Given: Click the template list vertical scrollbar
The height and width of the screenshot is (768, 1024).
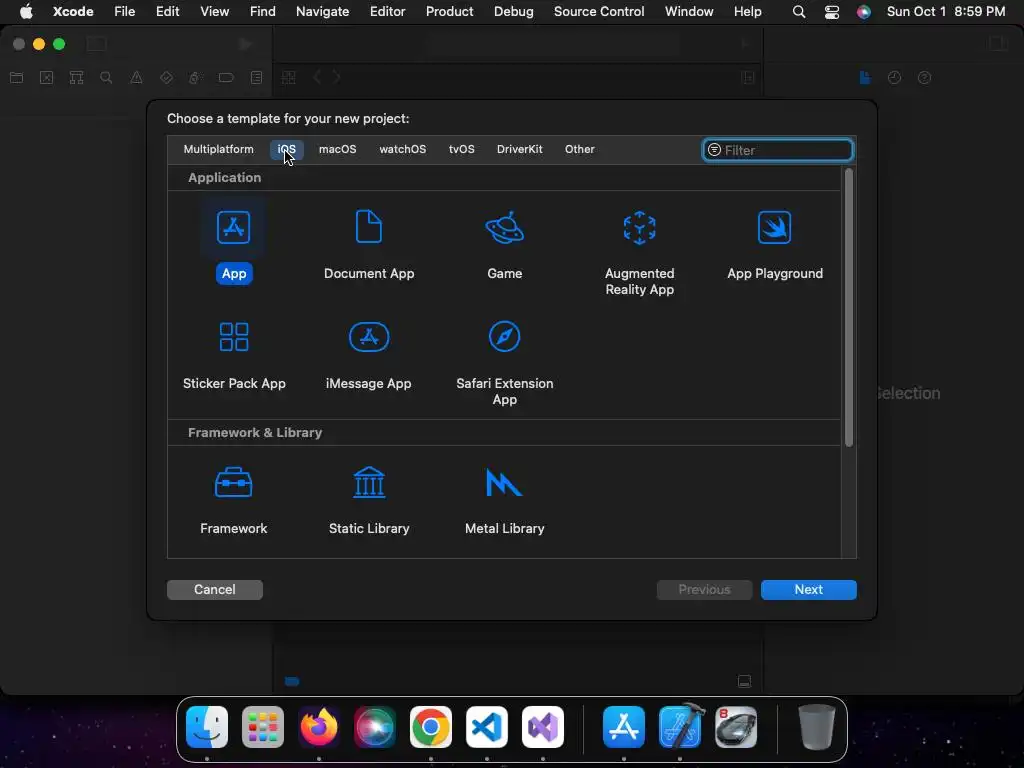Looking at the screenshot, I should click(848, 307).
